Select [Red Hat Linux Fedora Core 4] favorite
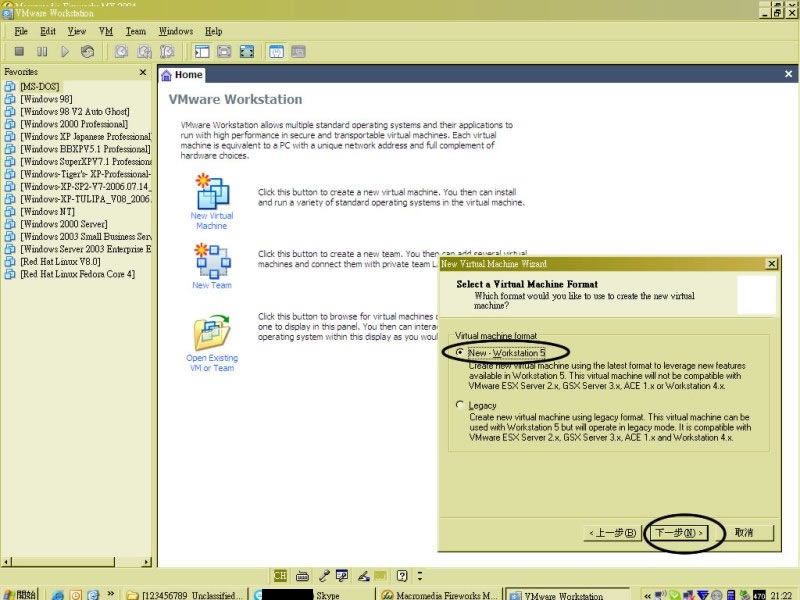800x600 pixels. coord(78,274)
